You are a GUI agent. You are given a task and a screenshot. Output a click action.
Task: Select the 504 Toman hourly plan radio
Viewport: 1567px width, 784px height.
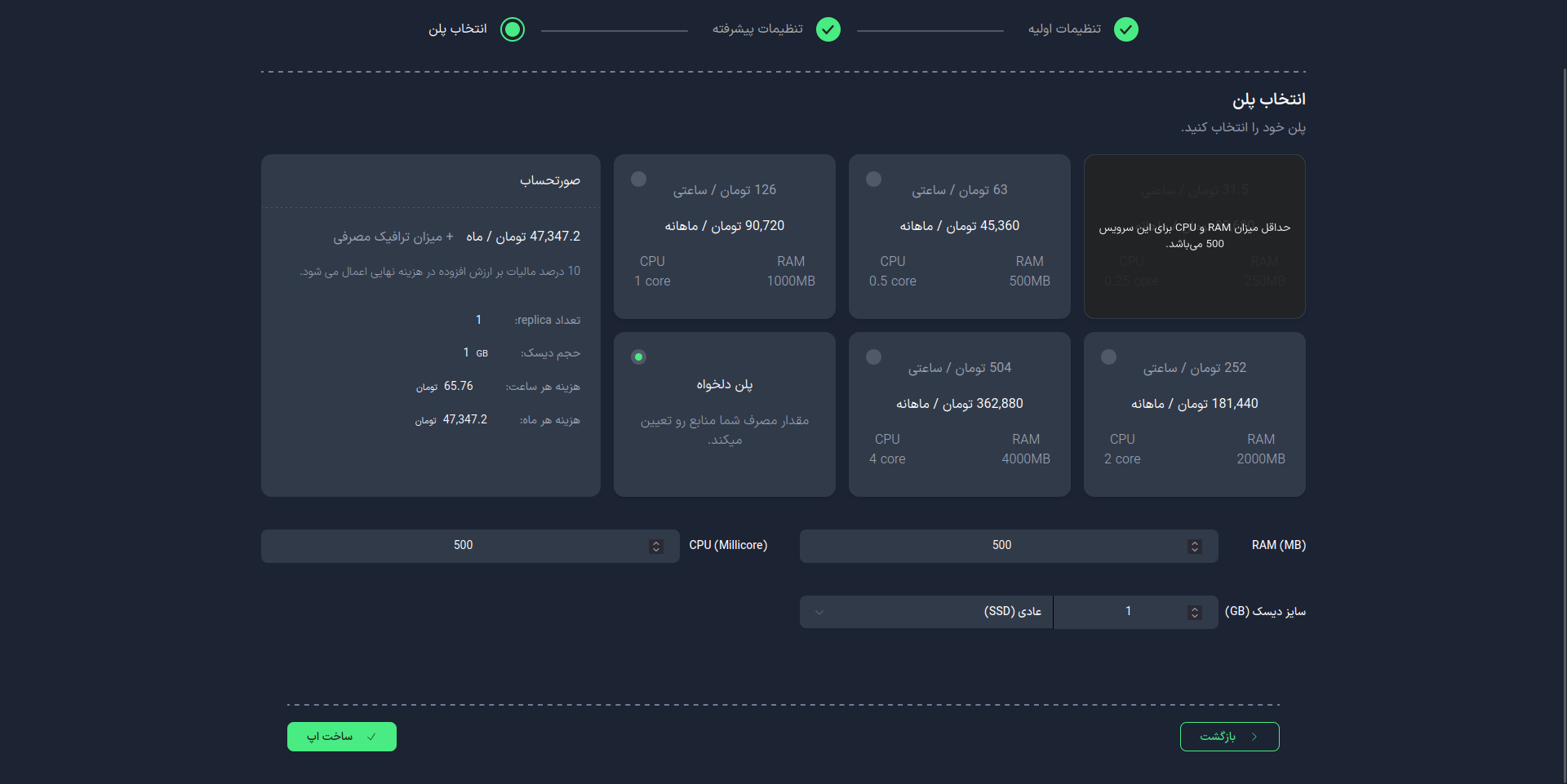[x=873, y=357]
